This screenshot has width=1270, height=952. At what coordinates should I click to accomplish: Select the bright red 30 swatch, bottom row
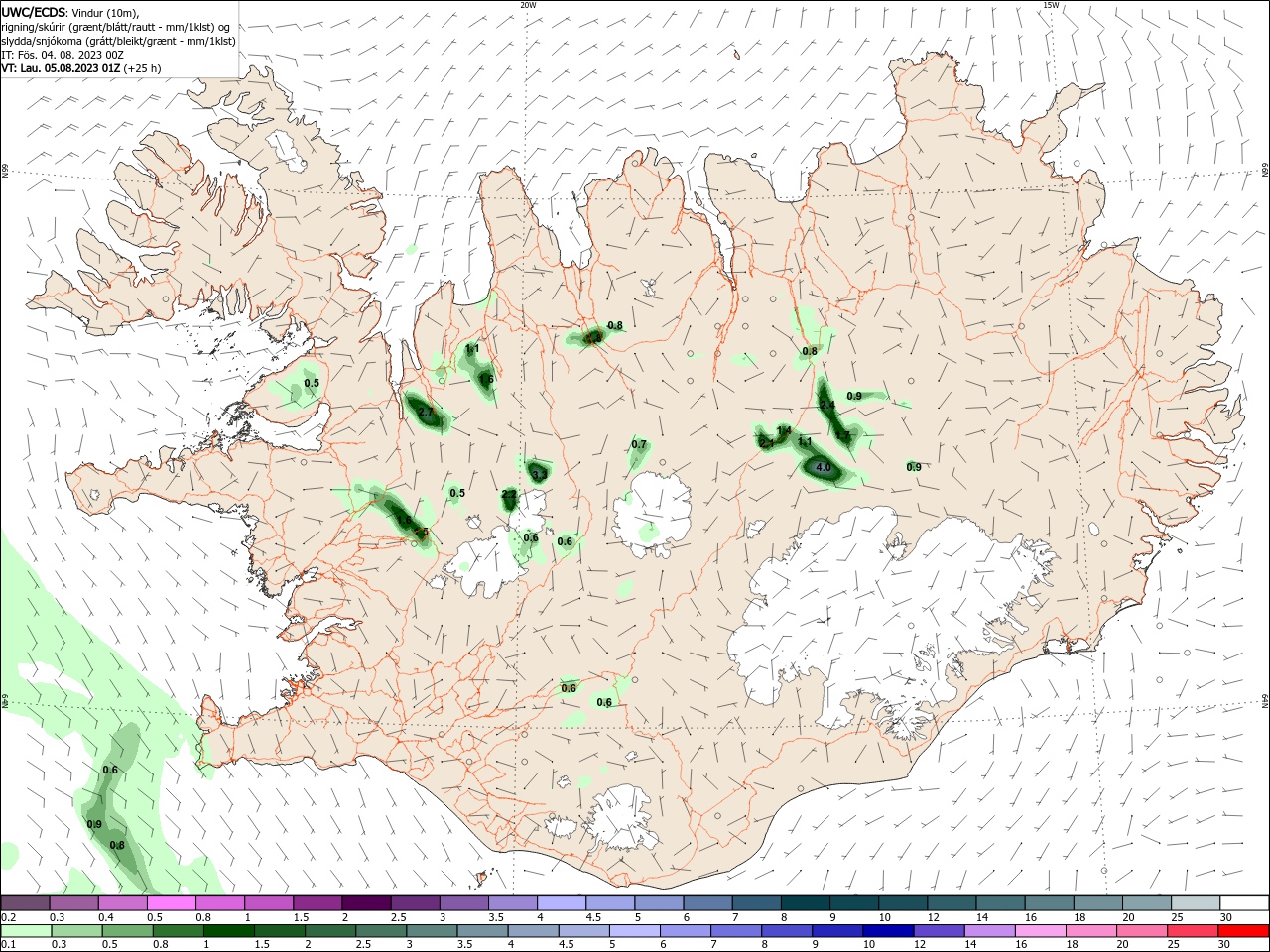[1242, 931]
